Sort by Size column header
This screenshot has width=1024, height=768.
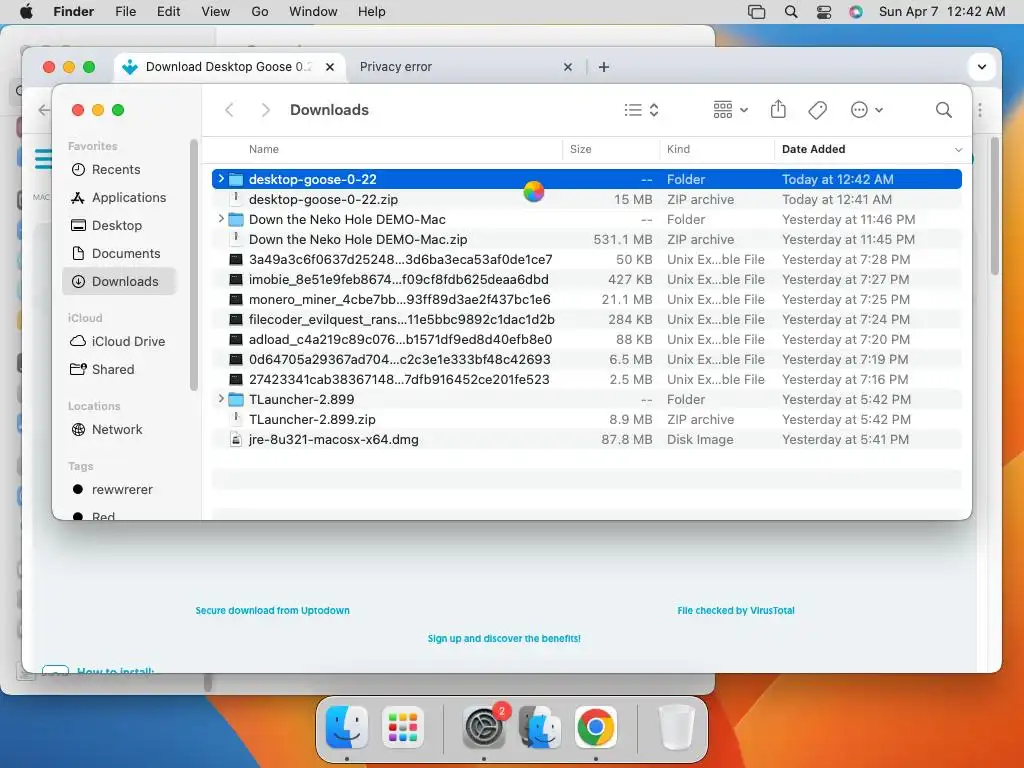(x=581, y=149)
